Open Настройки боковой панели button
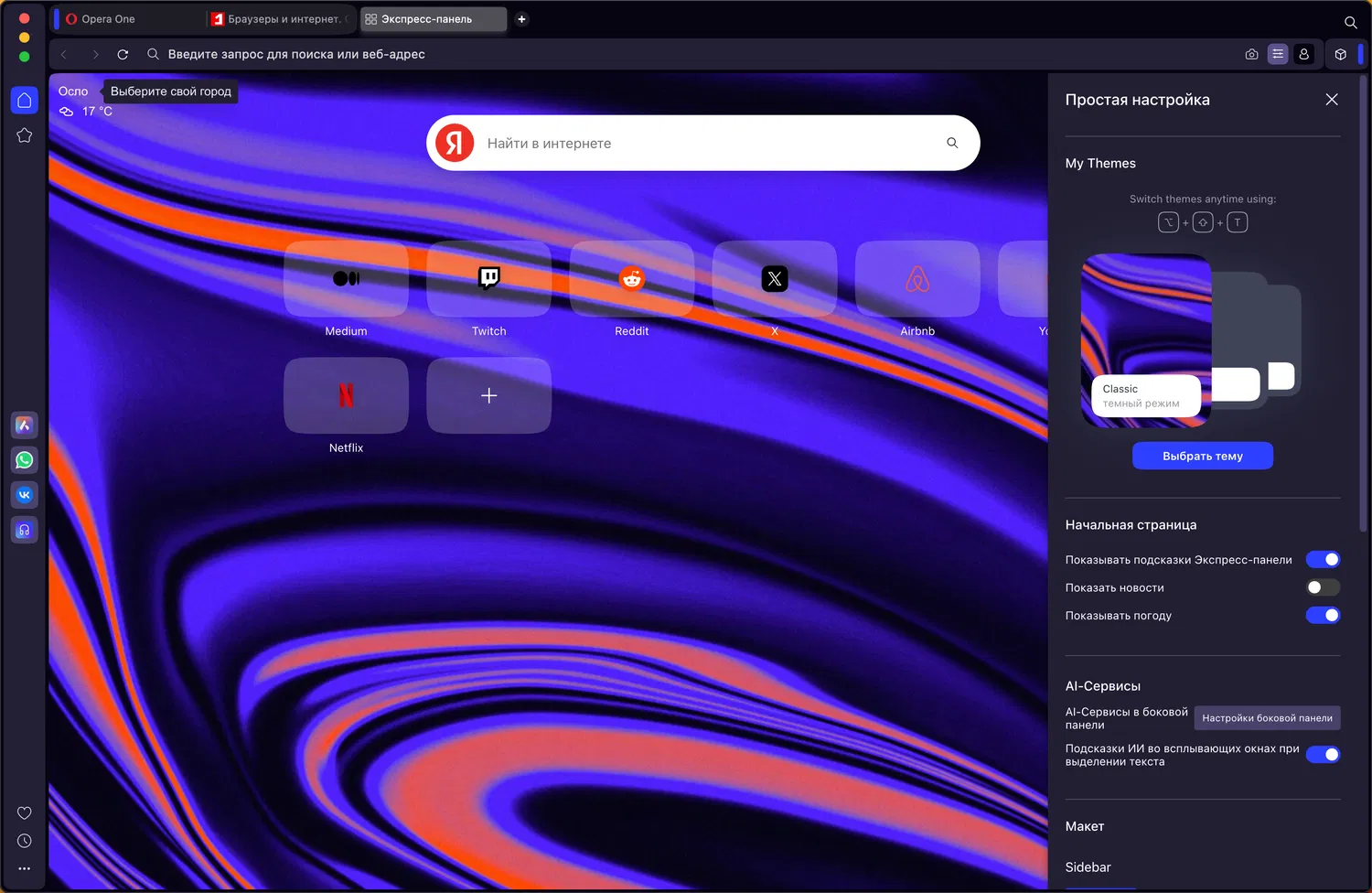The image size is (1372, 893). [1267, 718]
